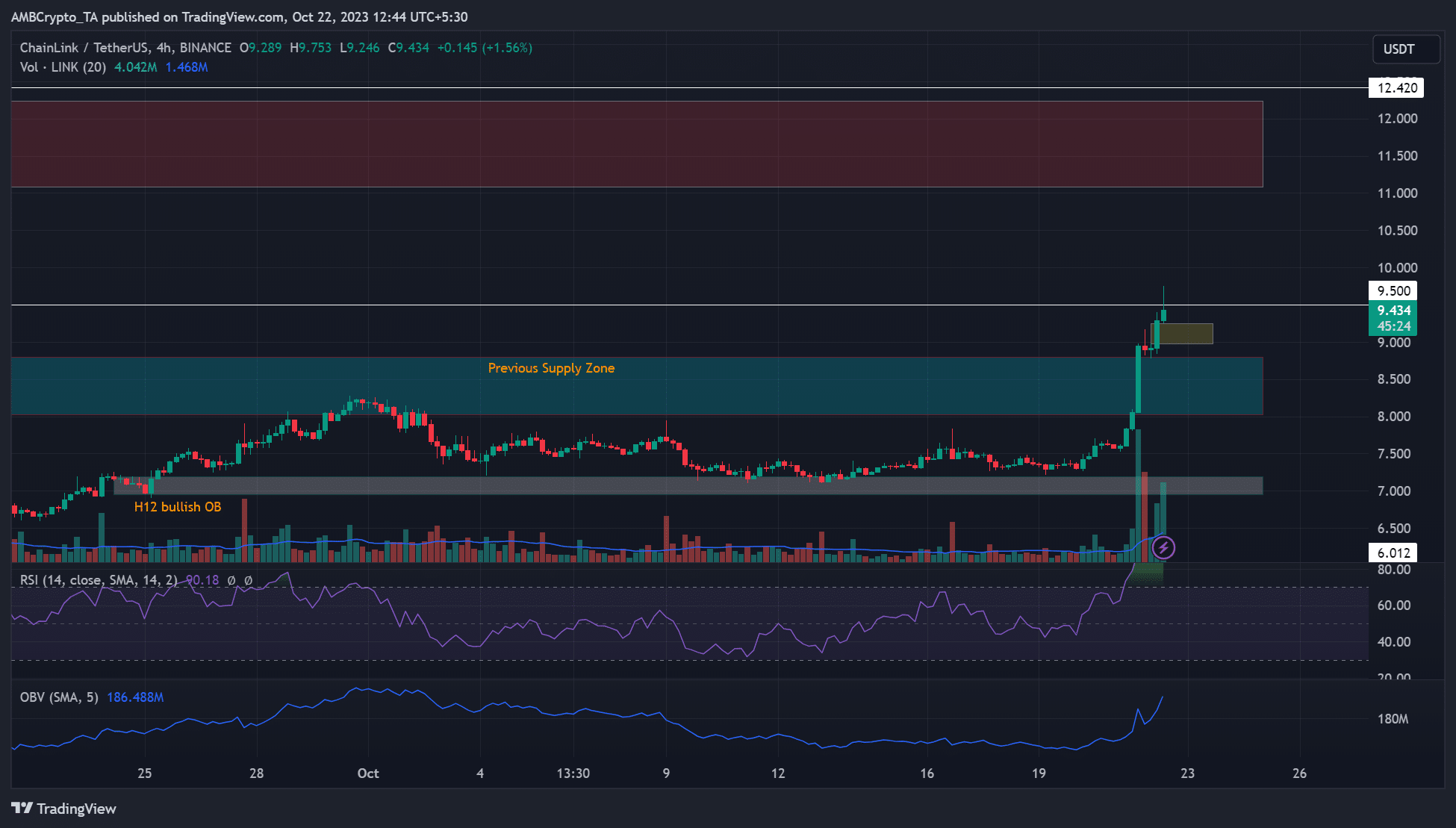Select the gray H12 bullish order block rectangle
1456x828 pixels.
point(688,485)
